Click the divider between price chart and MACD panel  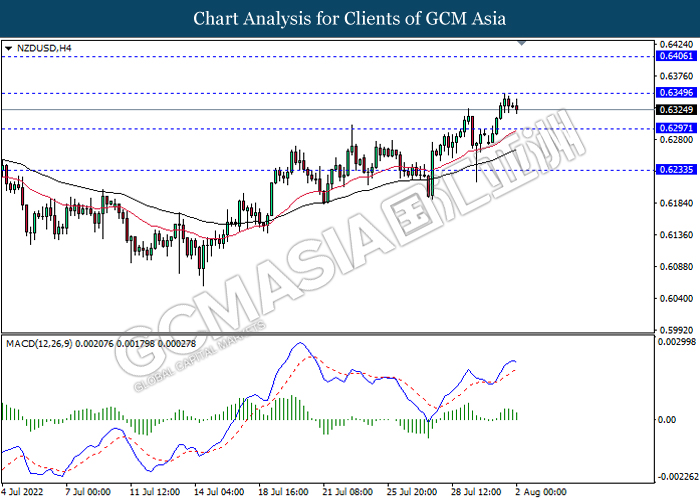[x=328, y=333]
